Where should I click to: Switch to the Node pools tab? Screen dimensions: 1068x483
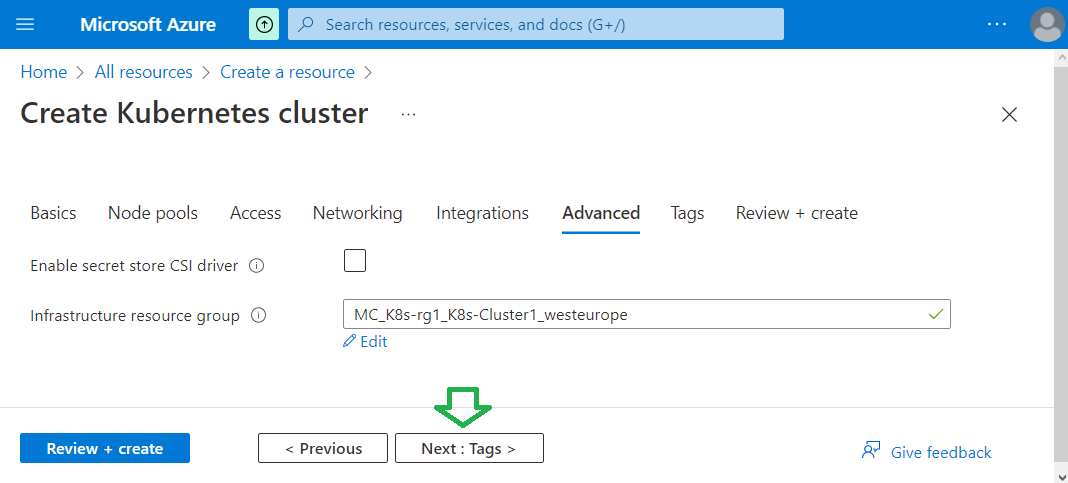[153, 213]
